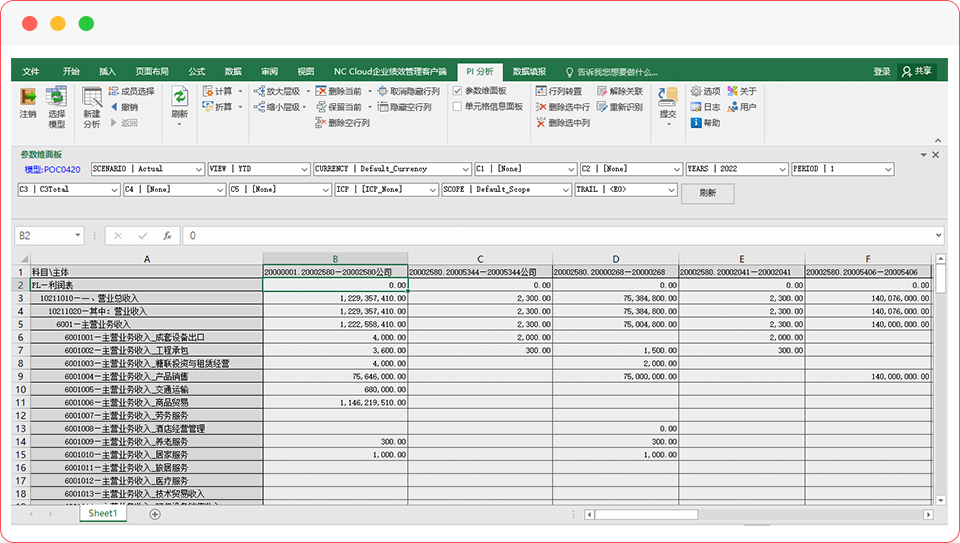Open the SCENARIO Actual dropdown
This screenshot has height=543, width=960.
point(198,169)
